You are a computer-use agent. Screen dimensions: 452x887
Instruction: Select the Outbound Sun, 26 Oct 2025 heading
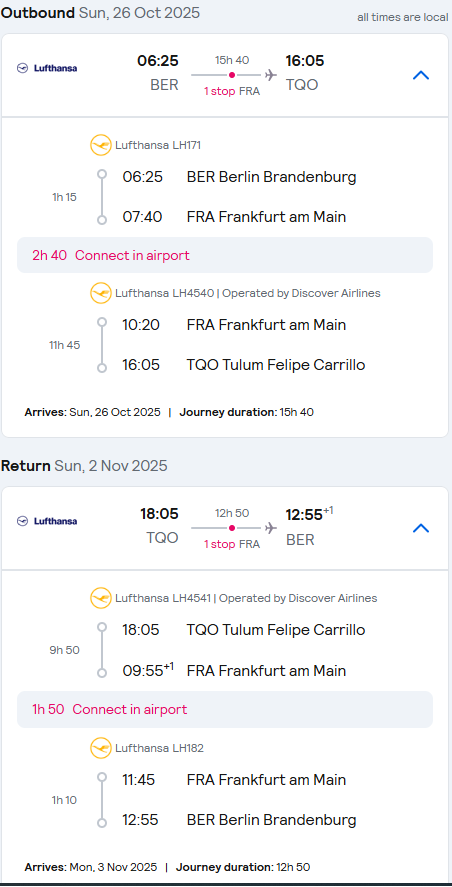100,13
